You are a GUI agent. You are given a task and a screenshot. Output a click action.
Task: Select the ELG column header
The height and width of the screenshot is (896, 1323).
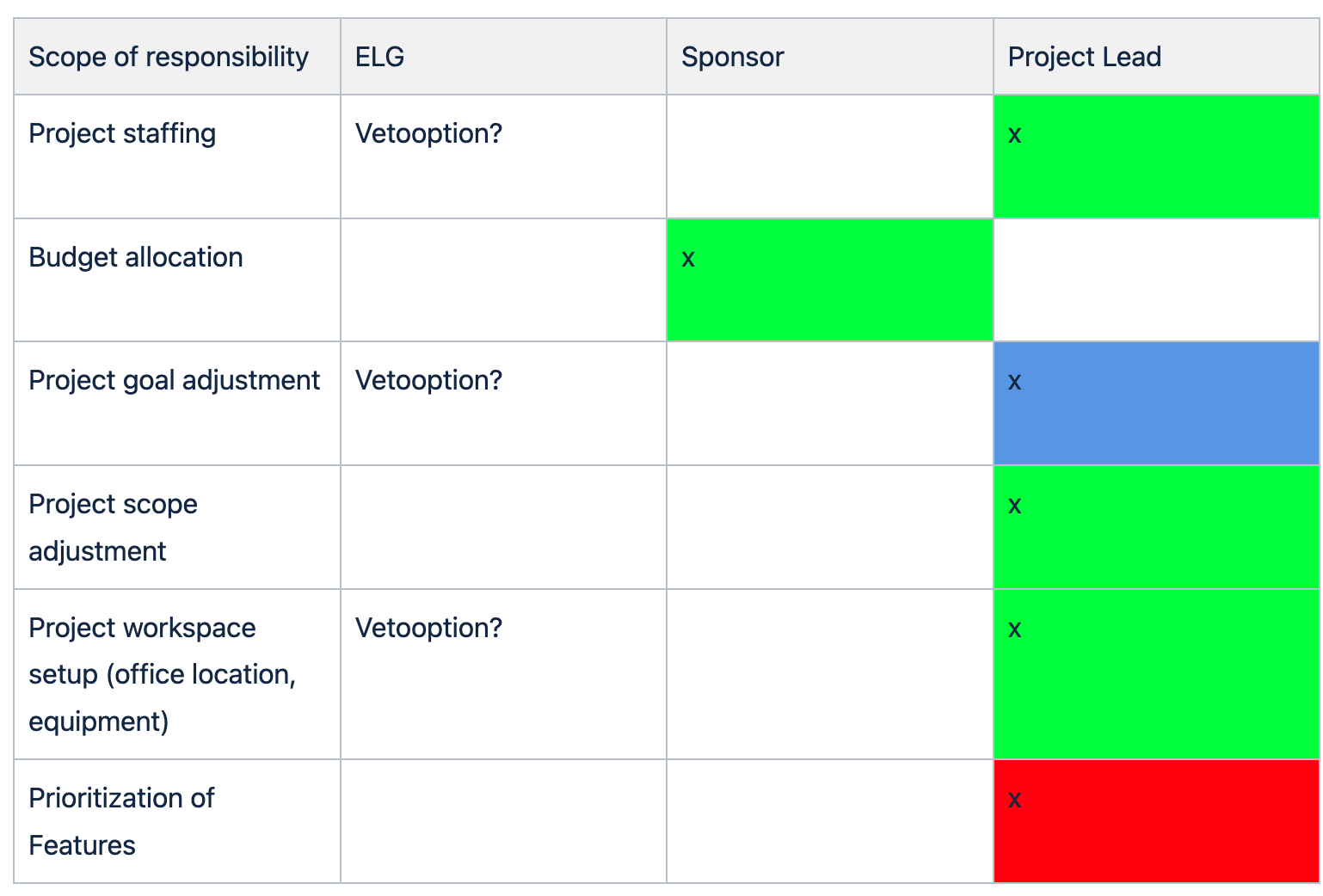pyautogui.click(x=379, y=57)
